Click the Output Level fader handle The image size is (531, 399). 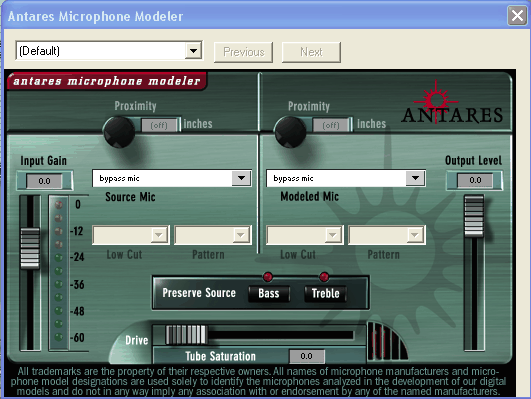474,215
